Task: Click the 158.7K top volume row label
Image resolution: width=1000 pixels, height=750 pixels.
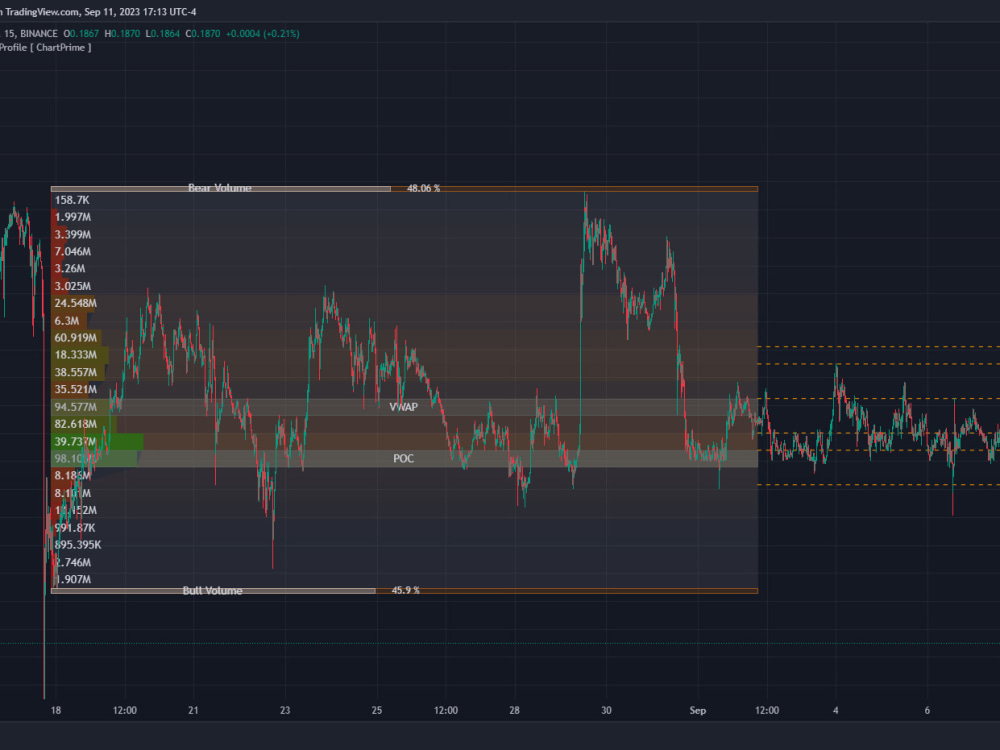Action: pyautogui.click(x=71, y=200)
